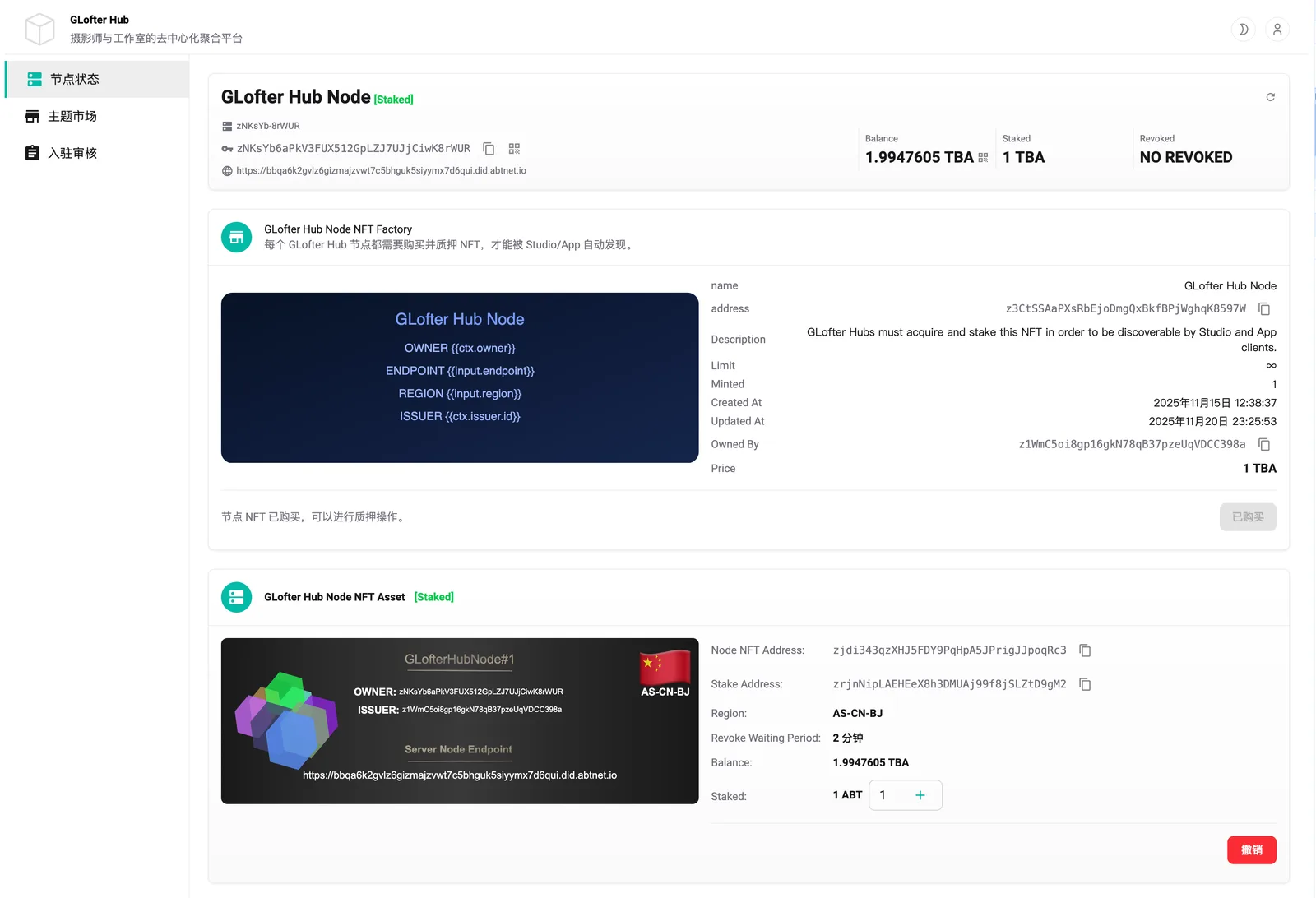Refresh the GLofter Hub Node status
1316x898 pixels.
tap(1270, 97)
